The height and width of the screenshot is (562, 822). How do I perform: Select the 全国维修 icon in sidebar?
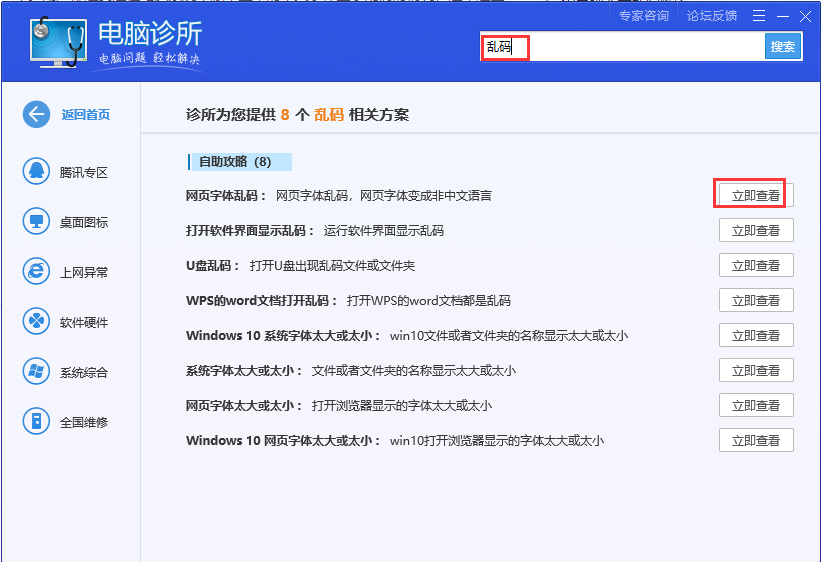(37, 421)
